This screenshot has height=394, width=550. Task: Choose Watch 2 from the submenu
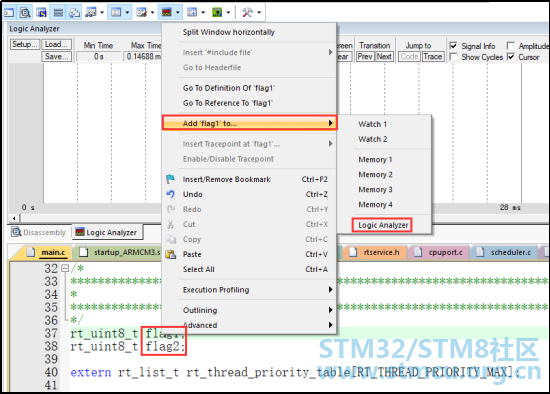[384, 139]
